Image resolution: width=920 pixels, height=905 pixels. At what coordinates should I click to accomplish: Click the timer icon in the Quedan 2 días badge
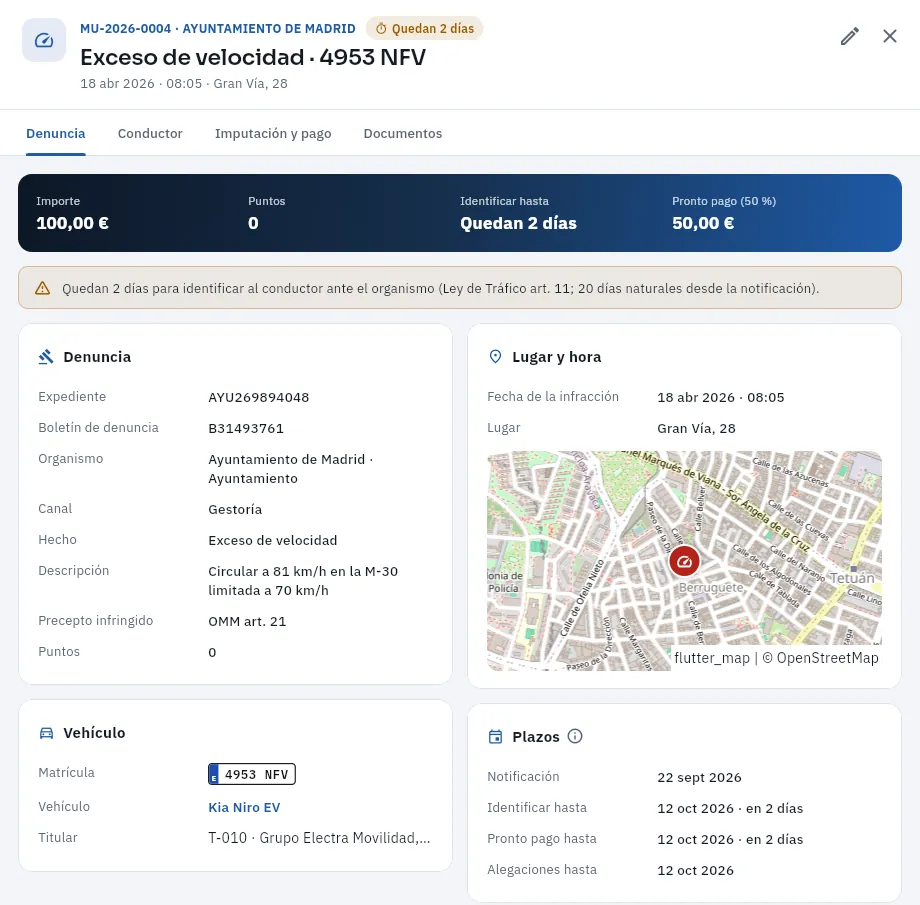381,29
